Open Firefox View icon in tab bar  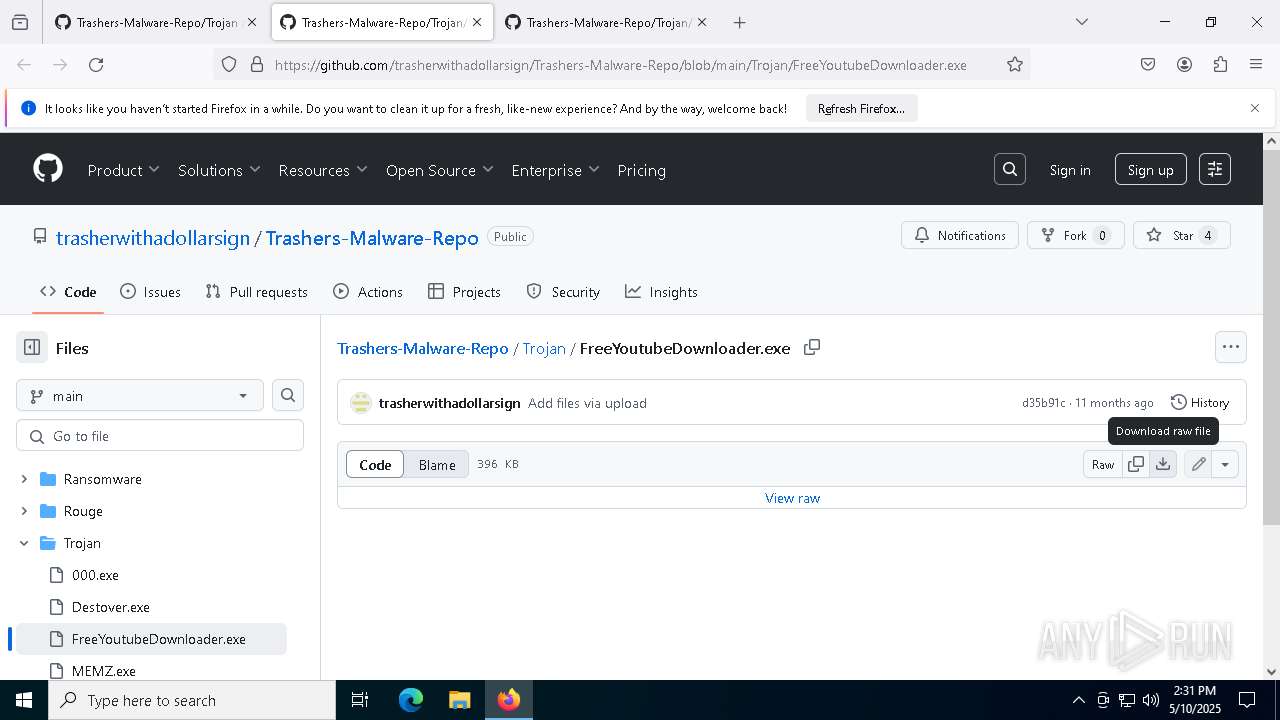(20, 22)
